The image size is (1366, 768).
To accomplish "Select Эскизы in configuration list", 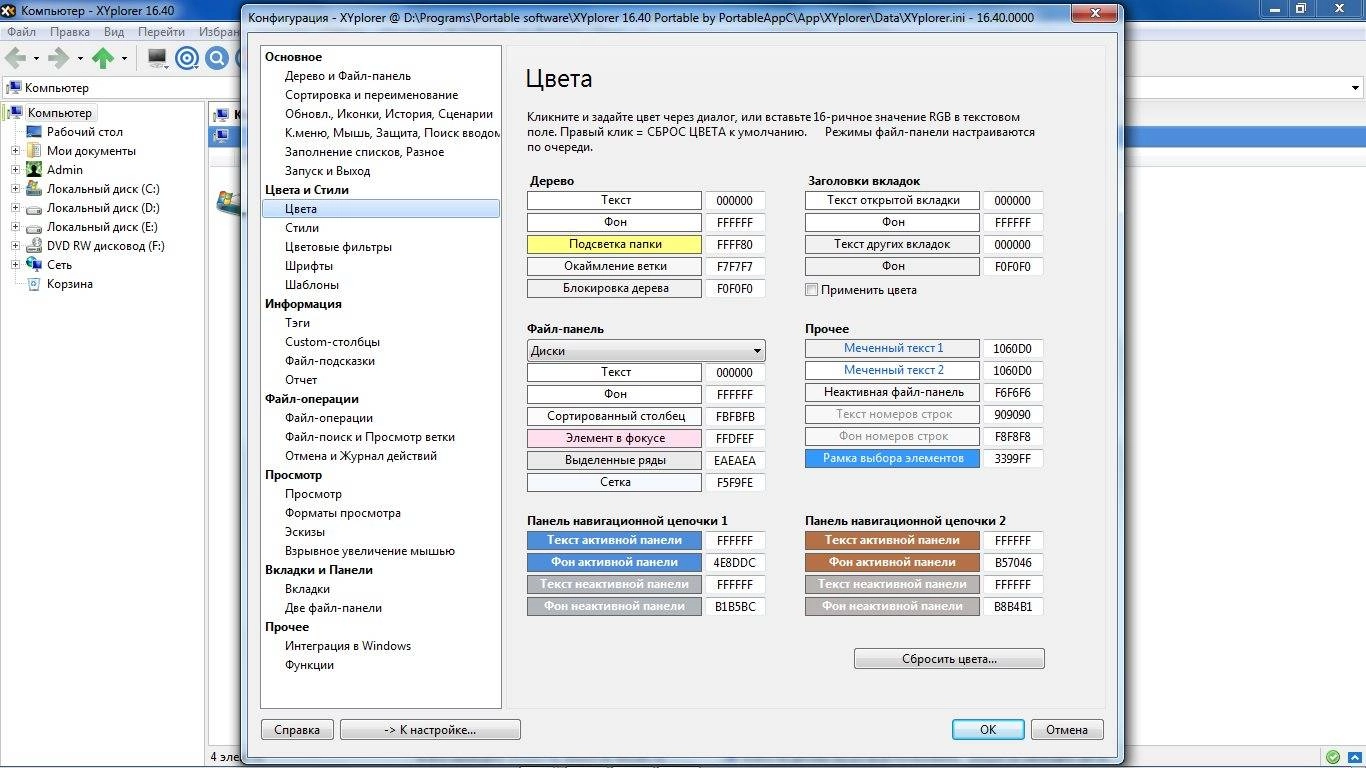I will tap(305, 532).
